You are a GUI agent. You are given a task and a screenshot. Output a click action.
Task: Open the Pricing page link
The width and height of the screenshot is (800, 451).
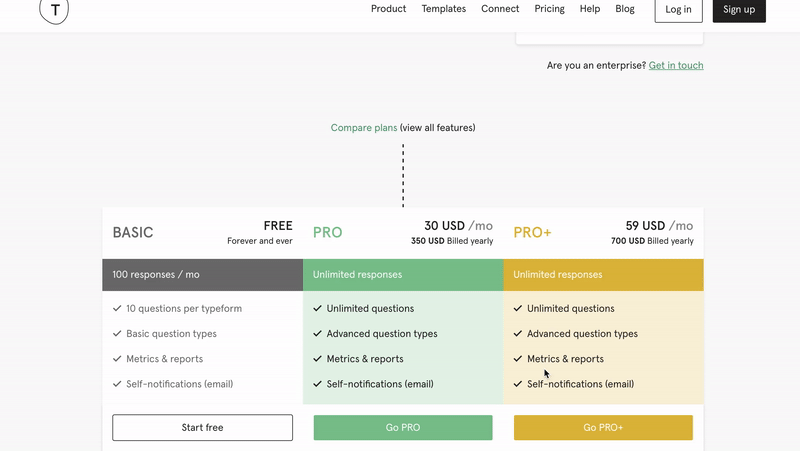pyautogui.click(x=549, y=9)
